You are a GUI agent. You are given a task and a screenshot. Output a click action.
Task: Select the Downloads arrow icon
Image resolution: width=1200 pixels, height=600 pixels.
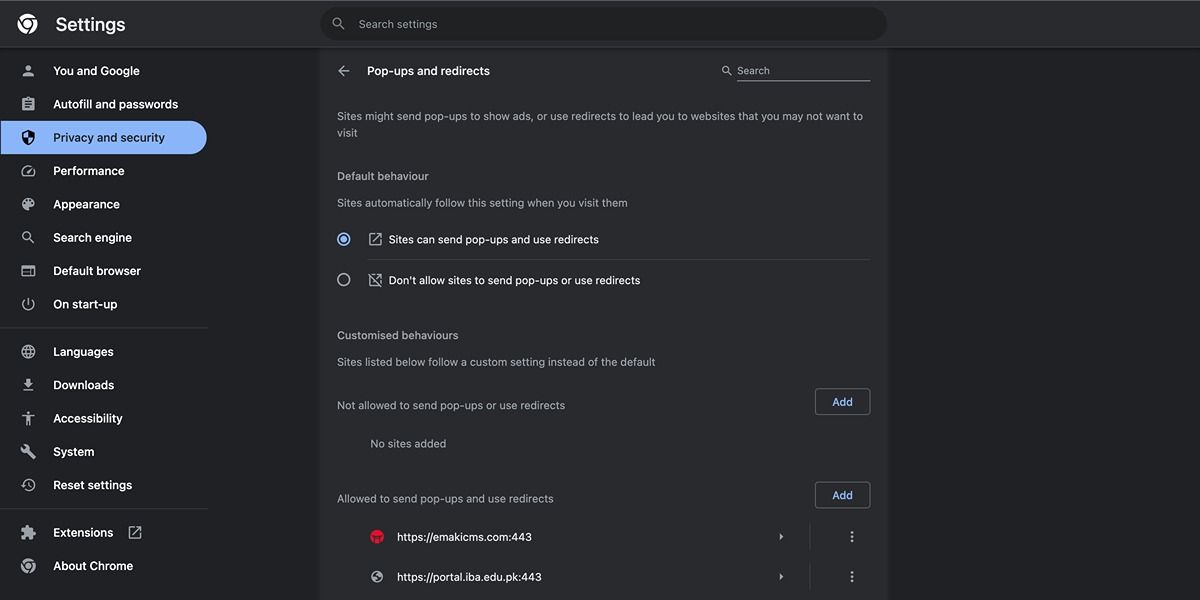[x=28, y=384]
